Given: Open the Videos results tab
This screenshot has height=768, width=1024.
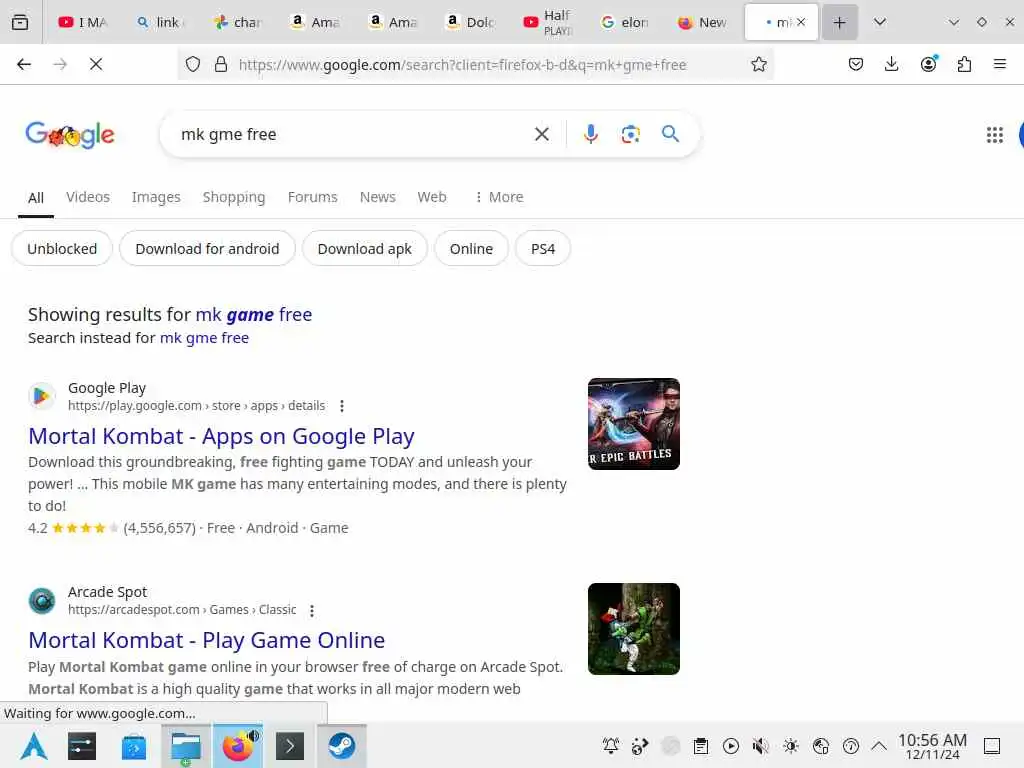Looking at the screenshot, I should 88,197.
